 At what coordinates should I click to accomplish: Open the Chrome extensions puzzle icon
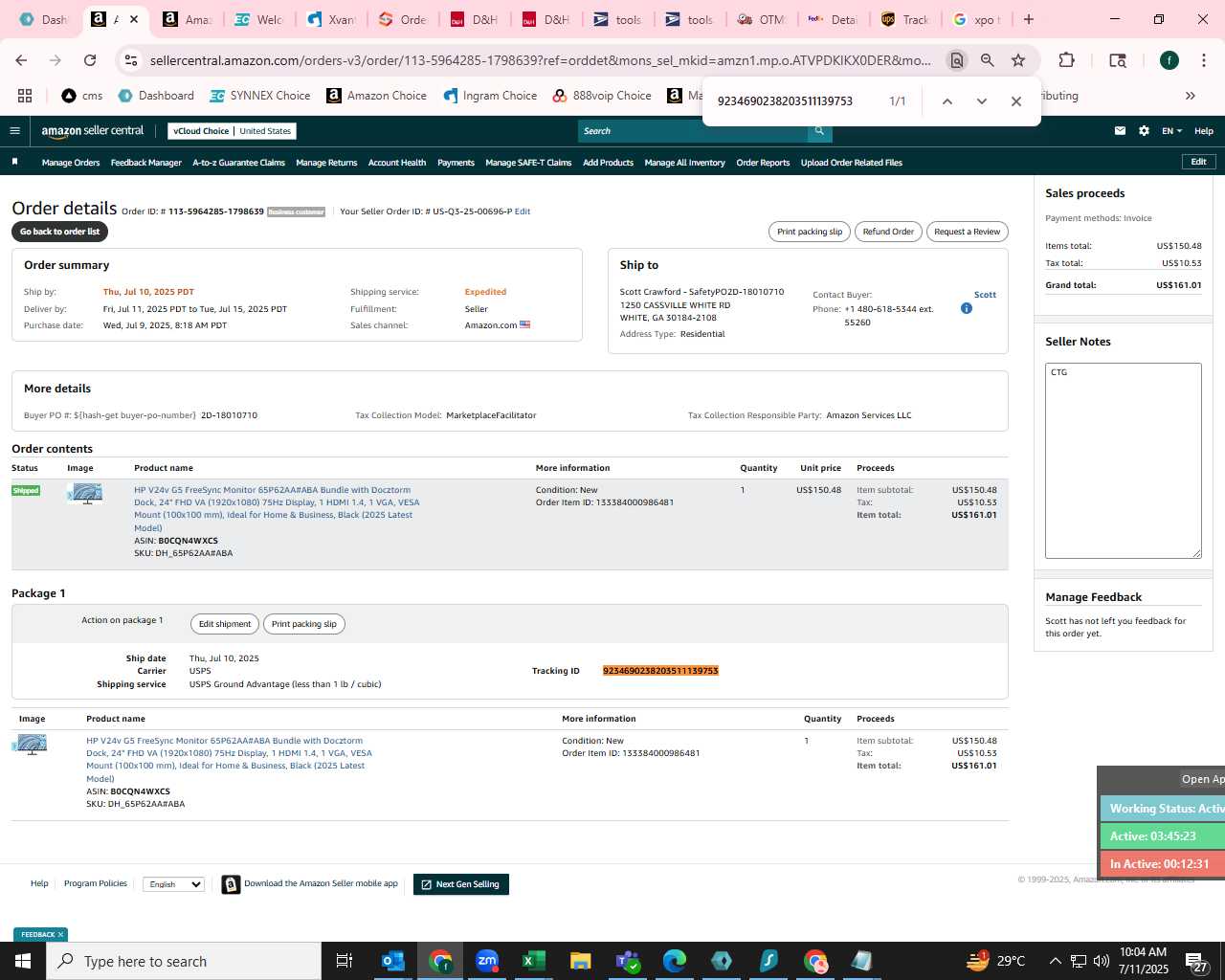coord(1066,60)
